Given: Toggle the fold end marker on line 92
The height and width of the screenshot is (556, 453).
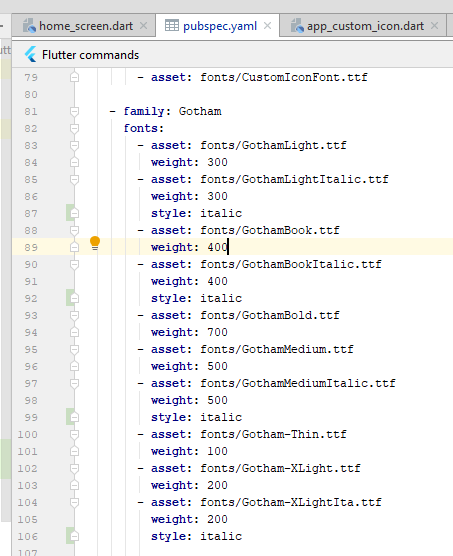Looking at the screenshot, I should tap(74, 298).
